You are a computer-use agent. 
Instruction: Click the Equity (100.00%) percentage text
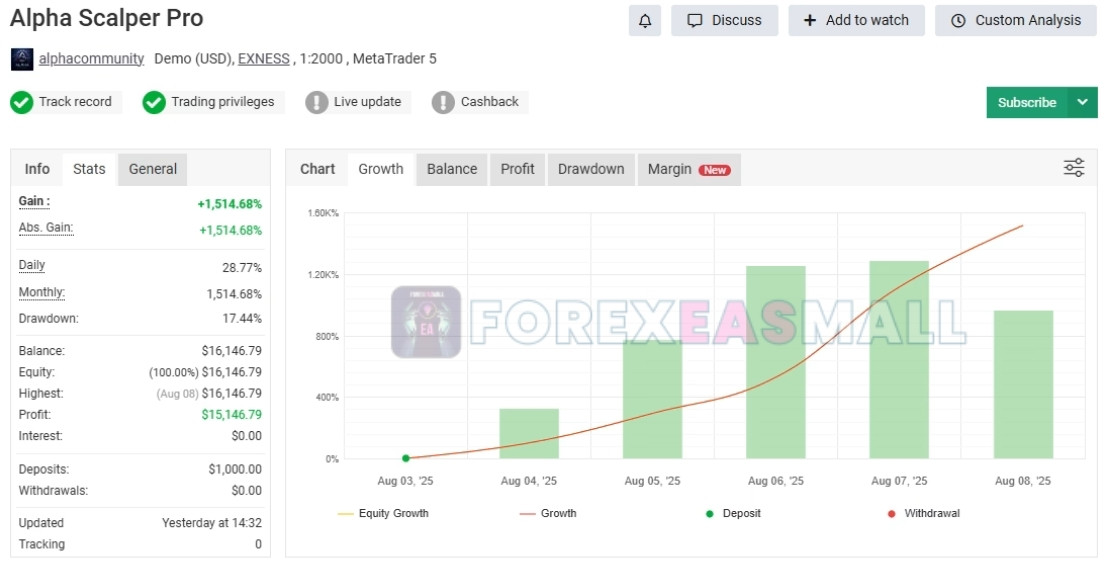coord(173,372)
